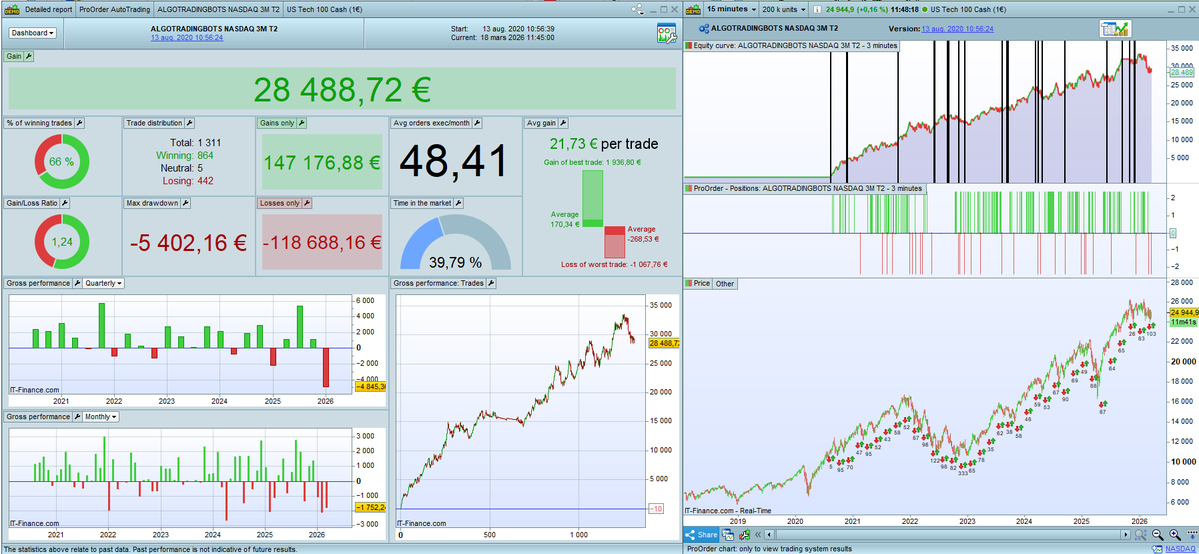This screenshot has width=1199, height=554.
Task: Click the vertical zoom magnifier icon
Action: coord(1140,535)
